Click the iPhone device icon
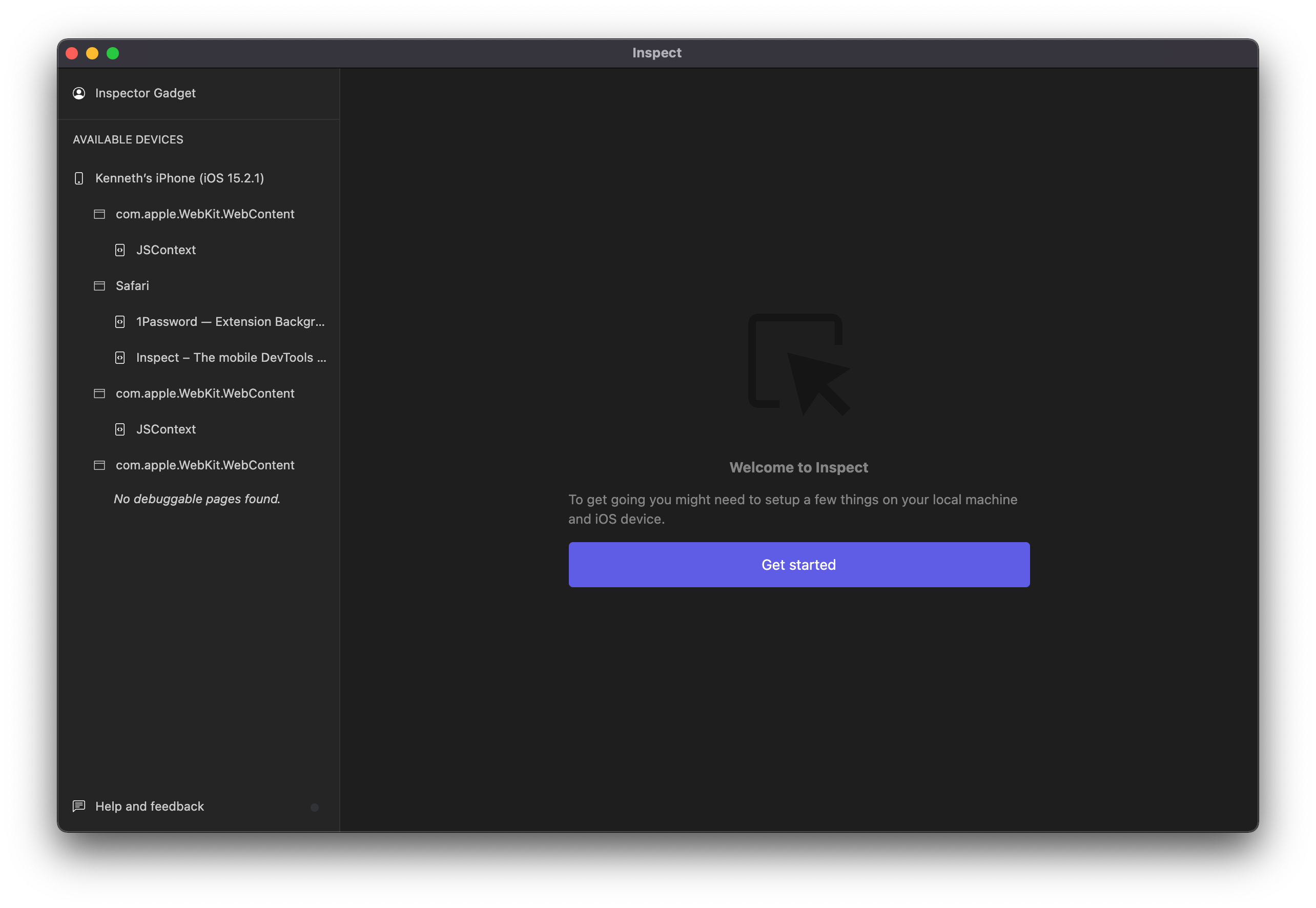The height and width of the screenshot is (908, 1316). [x=79, y=179]
